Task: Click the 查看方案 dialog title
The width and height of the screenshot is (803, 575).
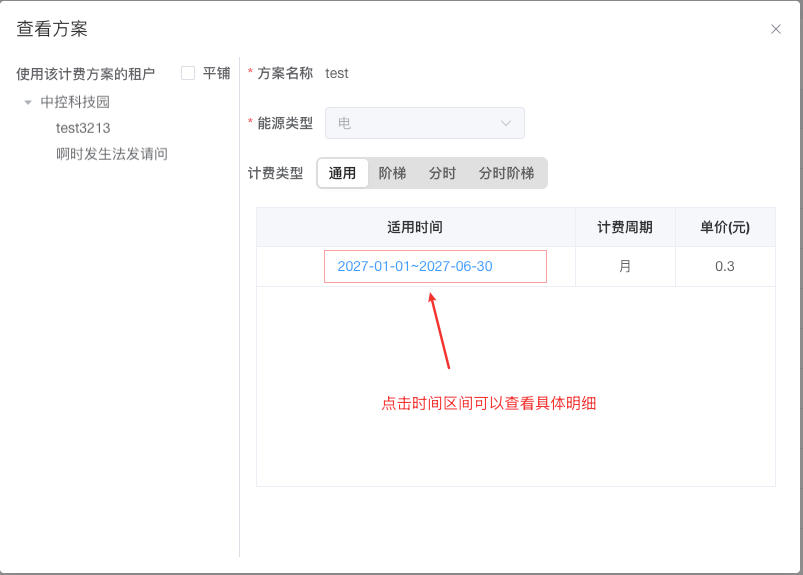Action: [x=52, y=29]
